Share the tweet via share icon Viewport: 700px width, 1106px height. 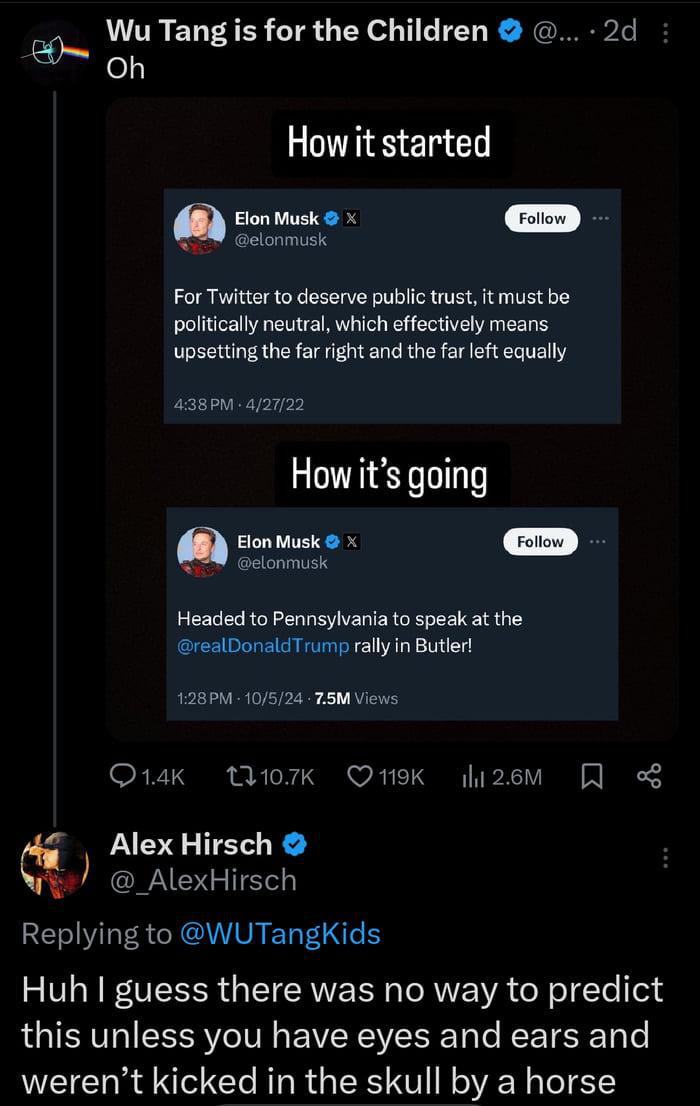(649, 777)
